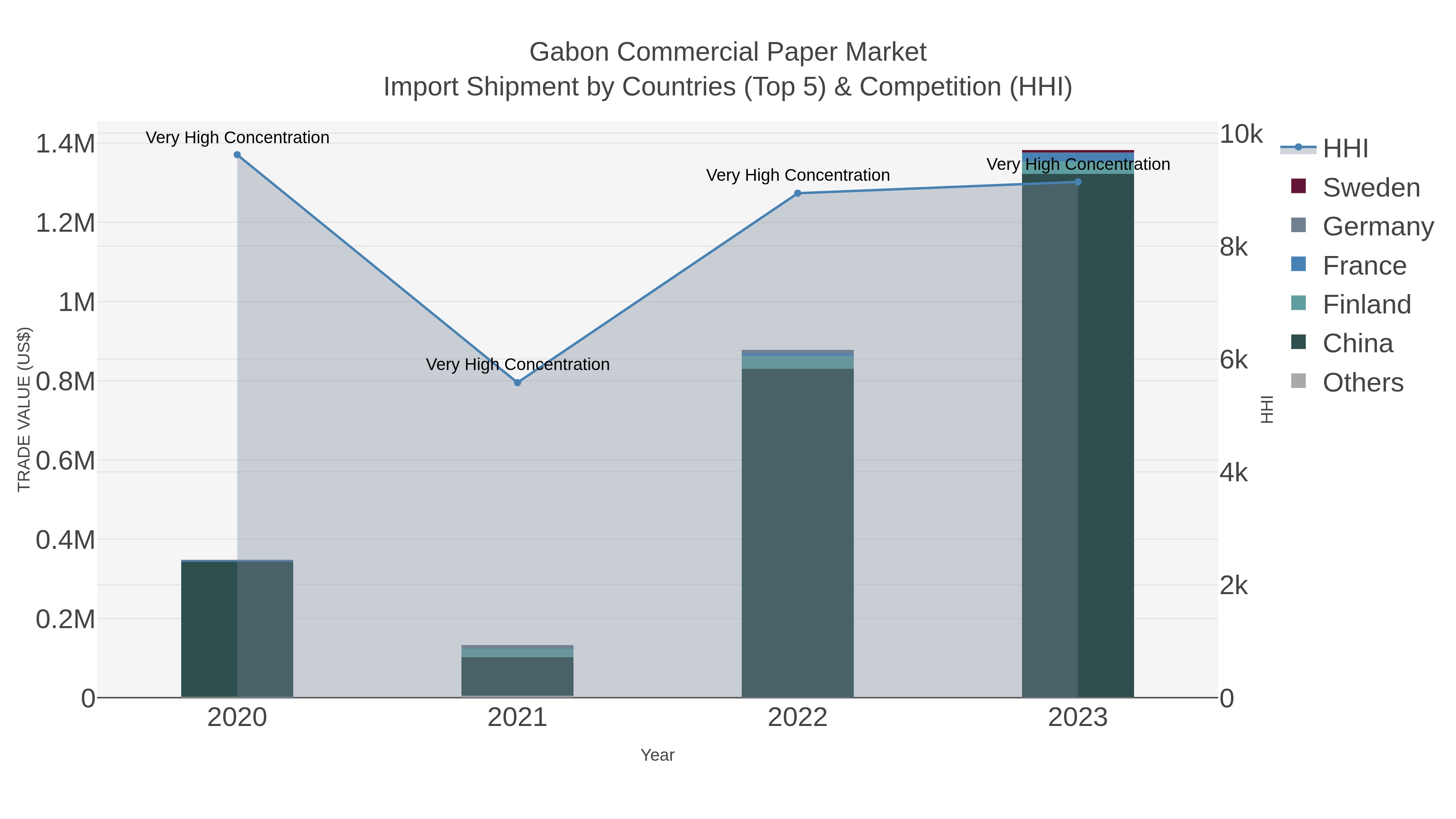Toggle the France legend entry

tap(1348, 265)
